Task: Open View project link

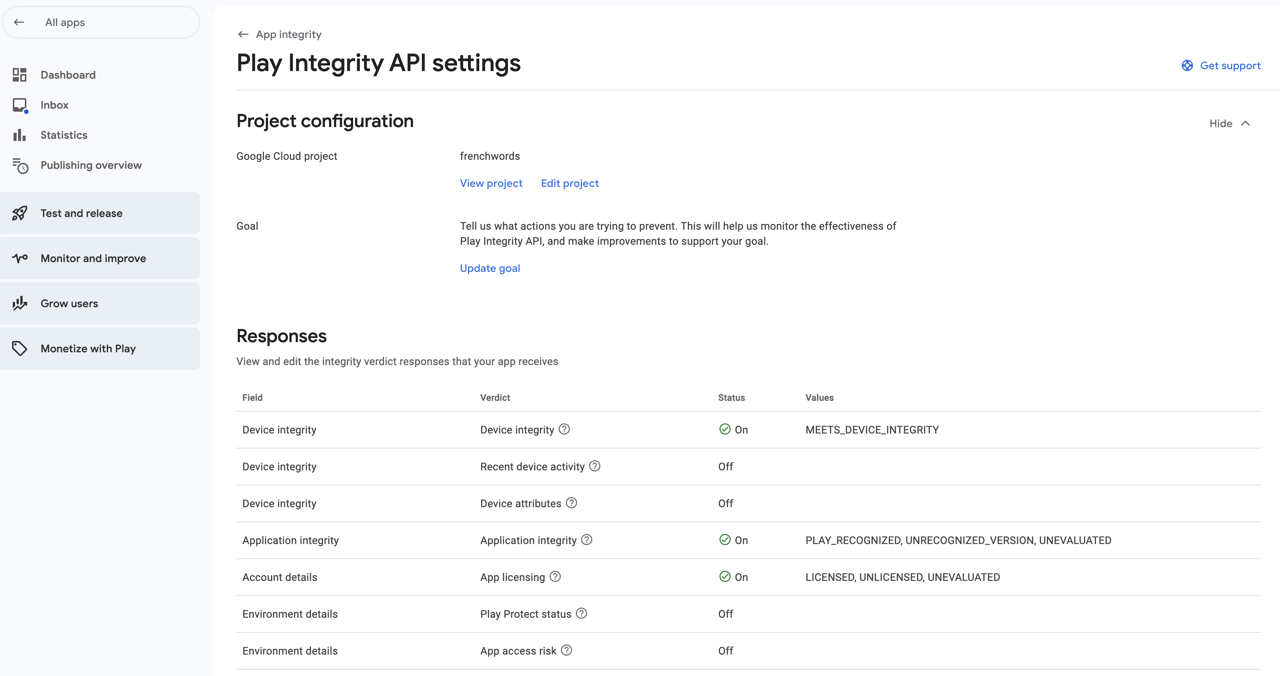Action: [490, 183]
